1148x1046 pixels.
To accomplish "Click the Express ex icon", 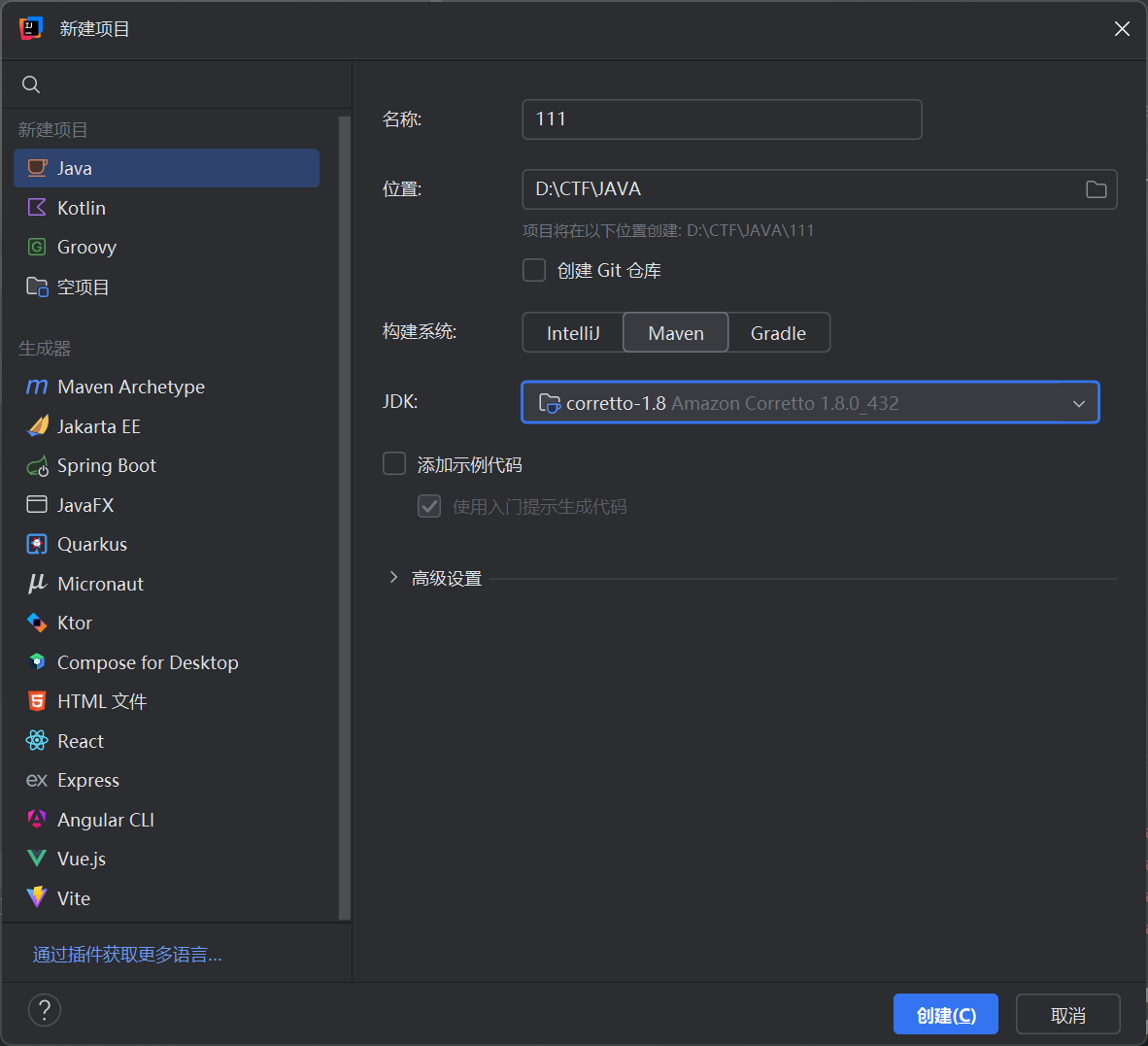I will [37, 780].
